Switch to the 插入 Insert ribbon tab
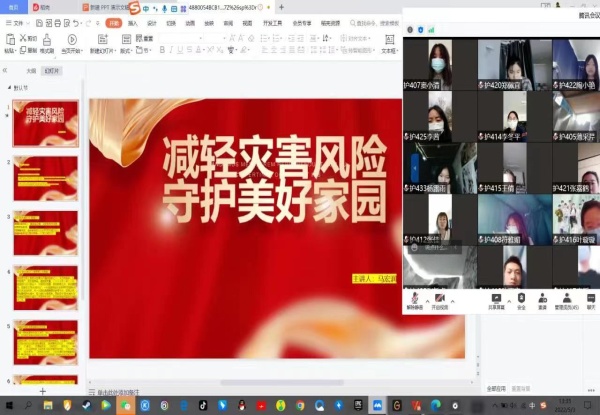Image resolution: width=600 pixels, height=415 pixels. (133, 21)
